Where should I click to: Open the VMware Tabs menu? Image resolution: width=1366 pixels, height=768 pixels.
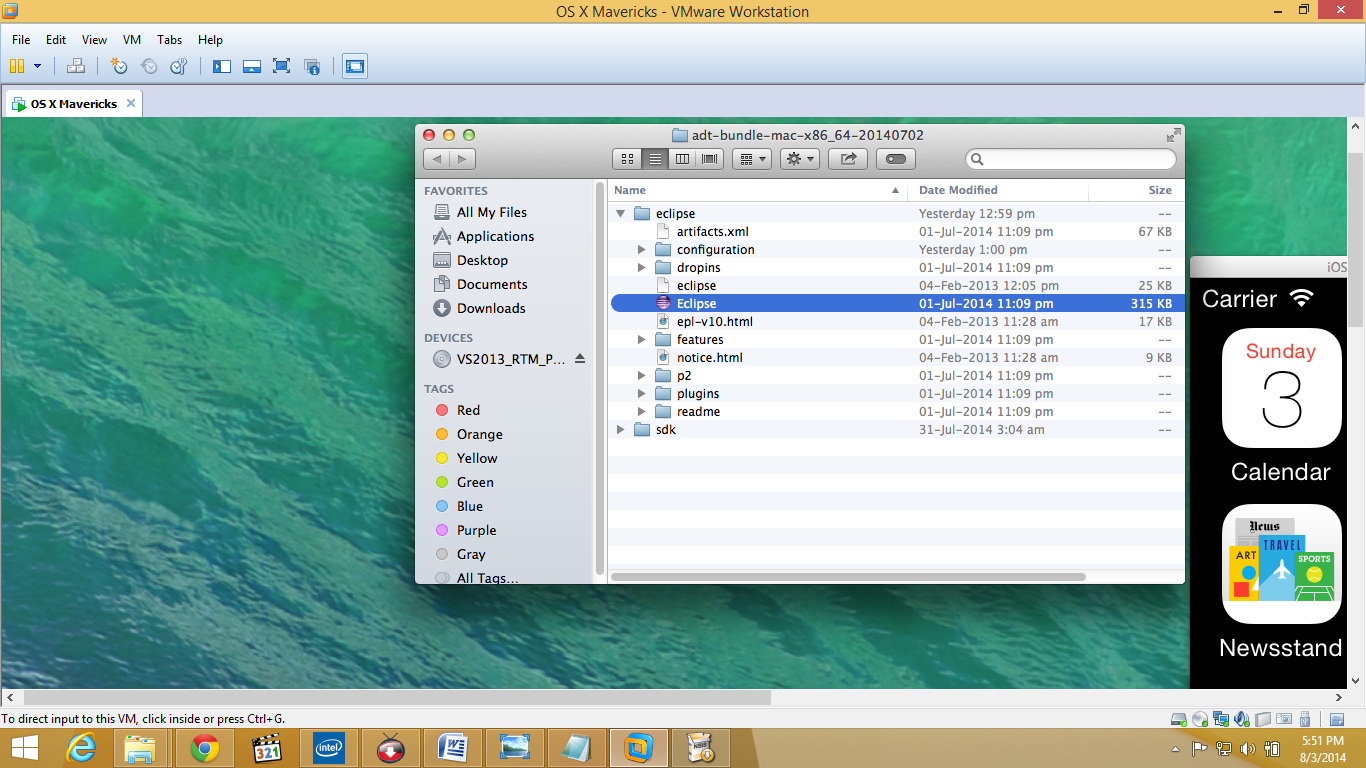tap(170, 40)
